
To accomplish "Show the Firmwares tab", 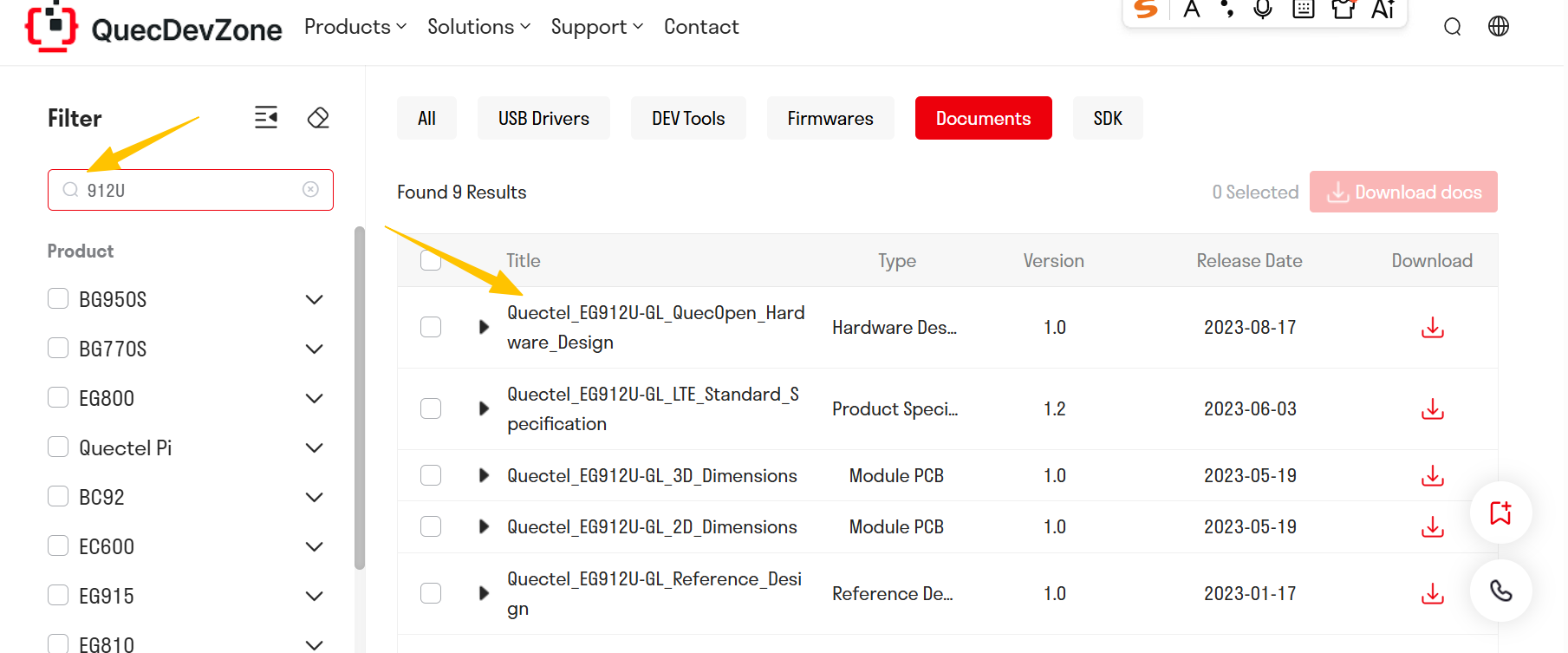I will point(830,118).
